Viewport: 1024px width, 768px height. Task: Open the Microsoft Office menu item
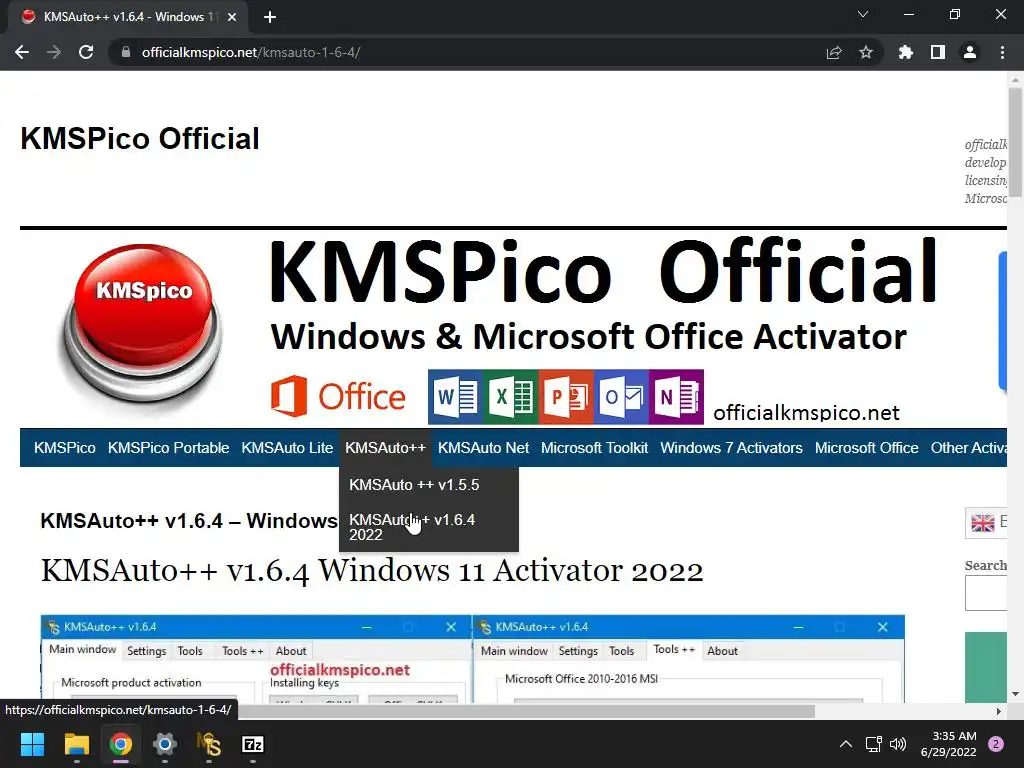pyautogui.click(x=867, y=447)
